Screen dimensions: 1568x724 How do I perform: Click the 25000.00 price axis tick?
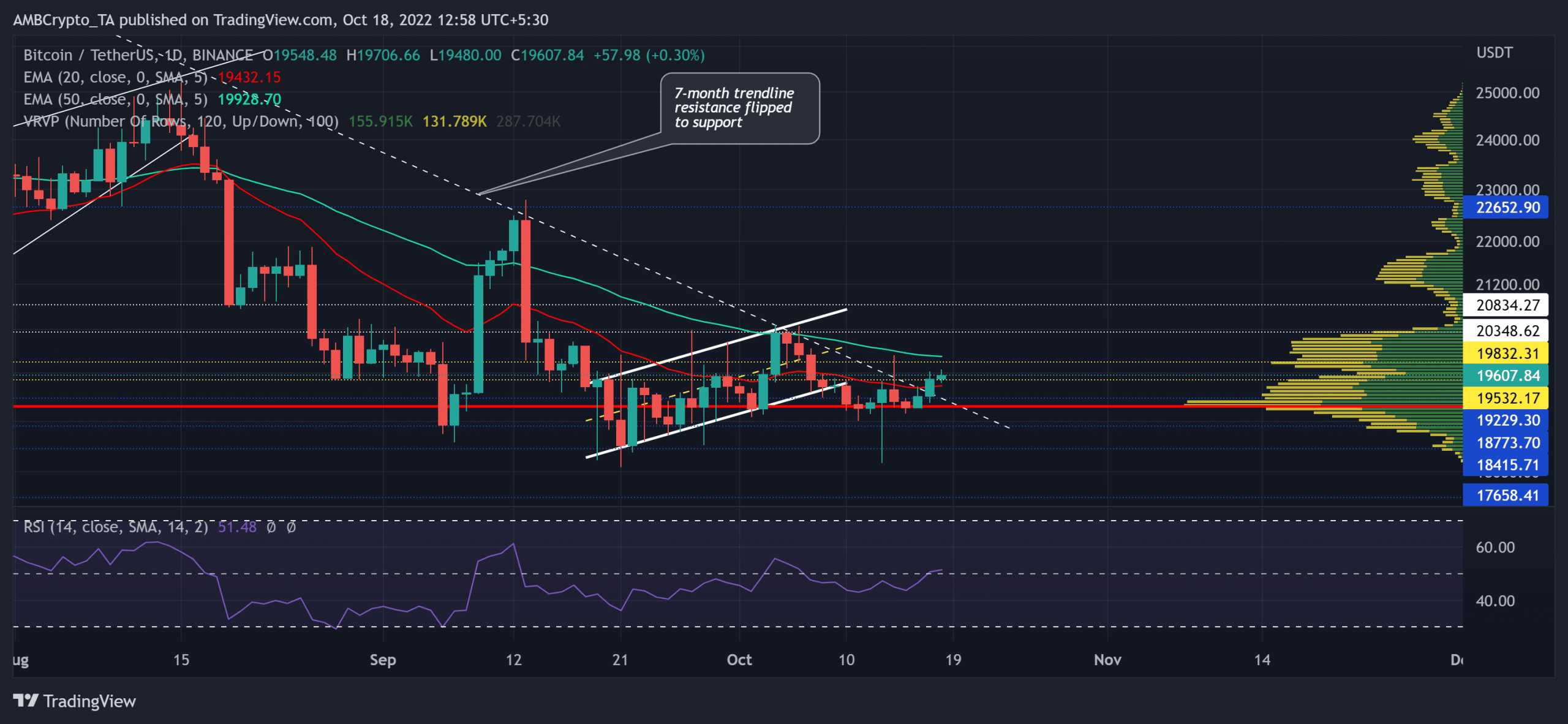[x=1507, y=93]
